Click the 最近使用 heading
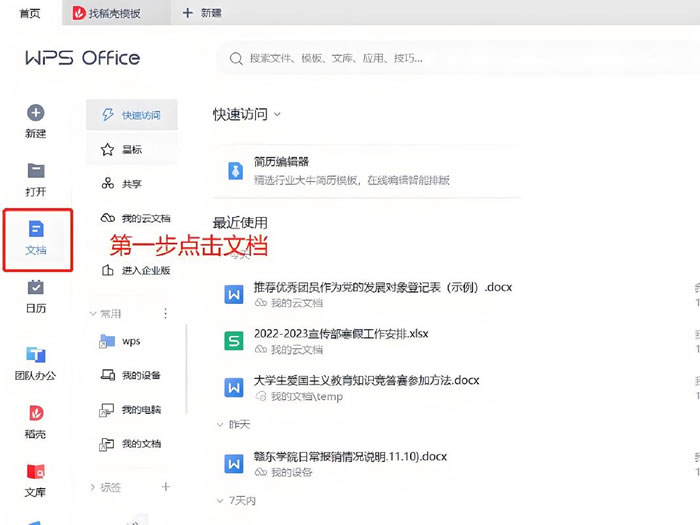Image resolution: width=700 pixels, height=525 pixels. tap(240, 223)
